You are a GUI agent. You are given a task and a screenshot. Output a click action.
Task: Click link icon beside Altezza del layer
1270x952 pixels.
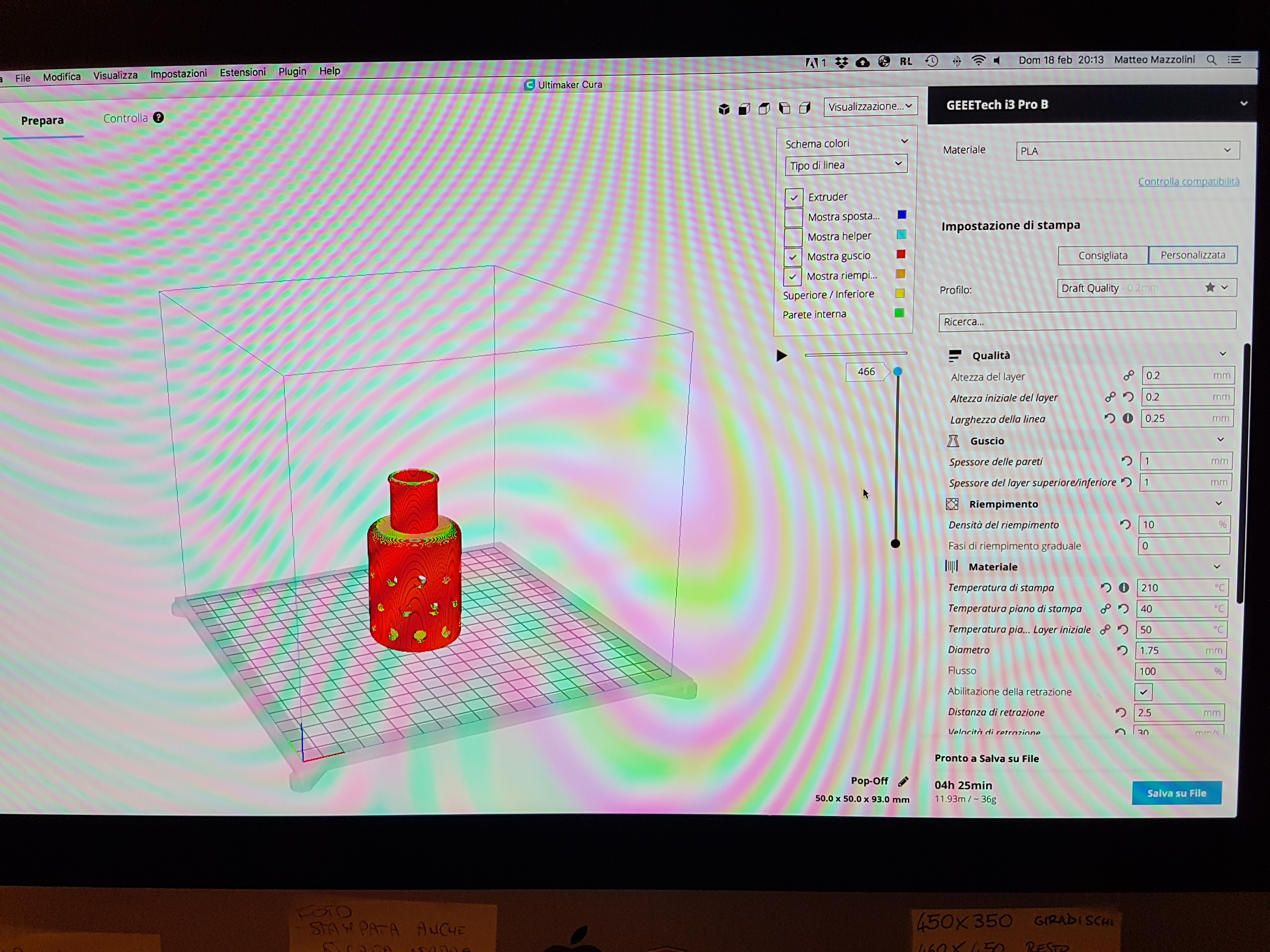pos(1129,375)
